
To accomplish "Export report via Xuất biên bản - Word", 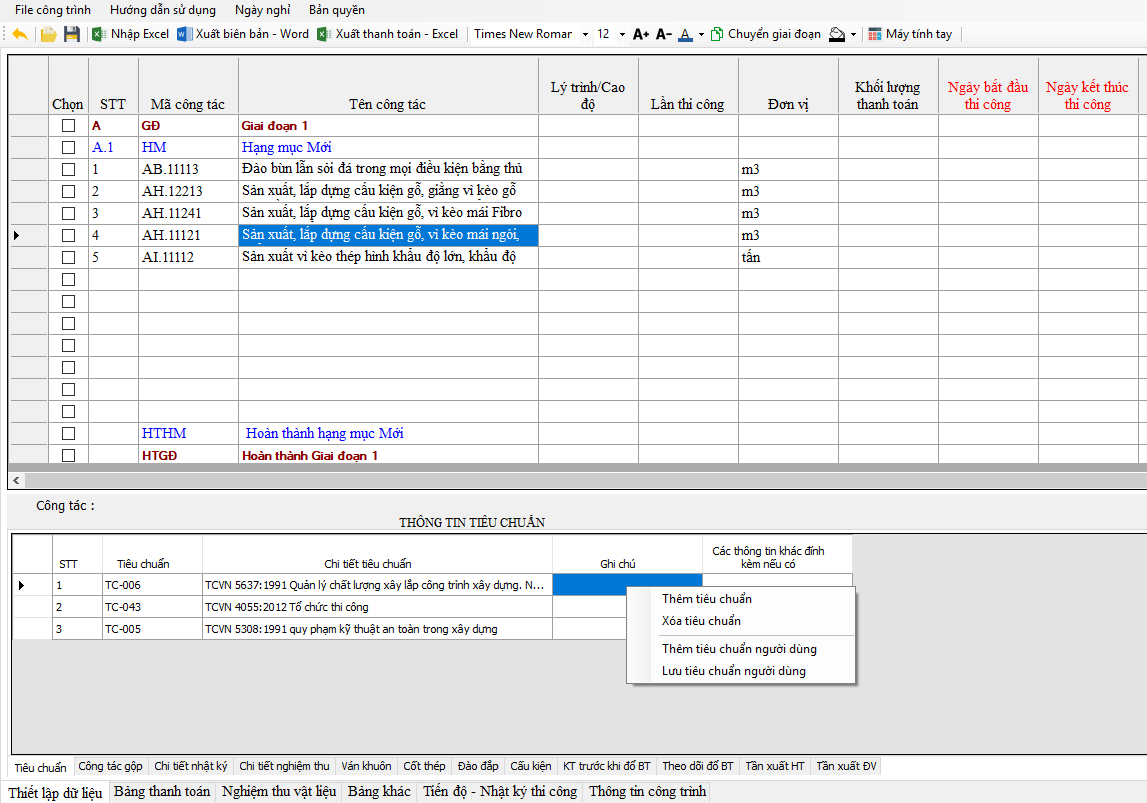I will (243, 34).
